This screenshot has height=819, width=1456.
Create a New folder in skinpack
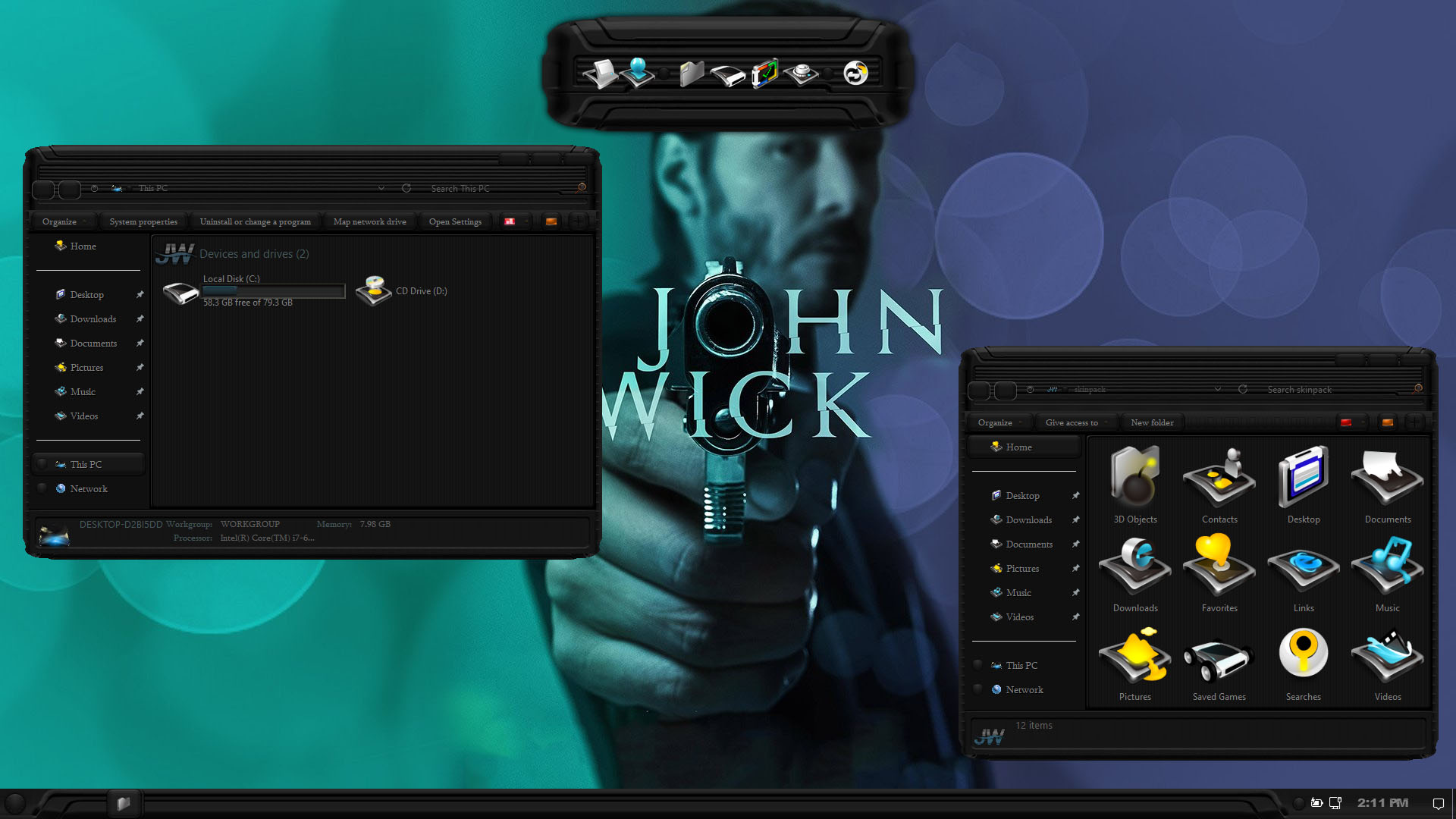[1152, 422]
